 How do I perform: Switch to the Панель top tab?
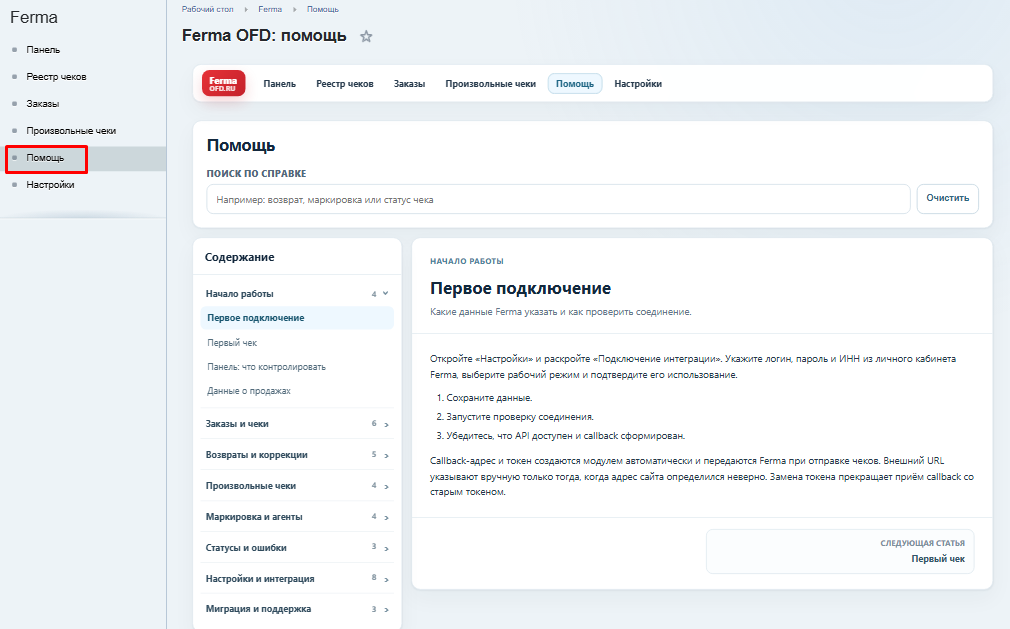(x=280, y=84)
